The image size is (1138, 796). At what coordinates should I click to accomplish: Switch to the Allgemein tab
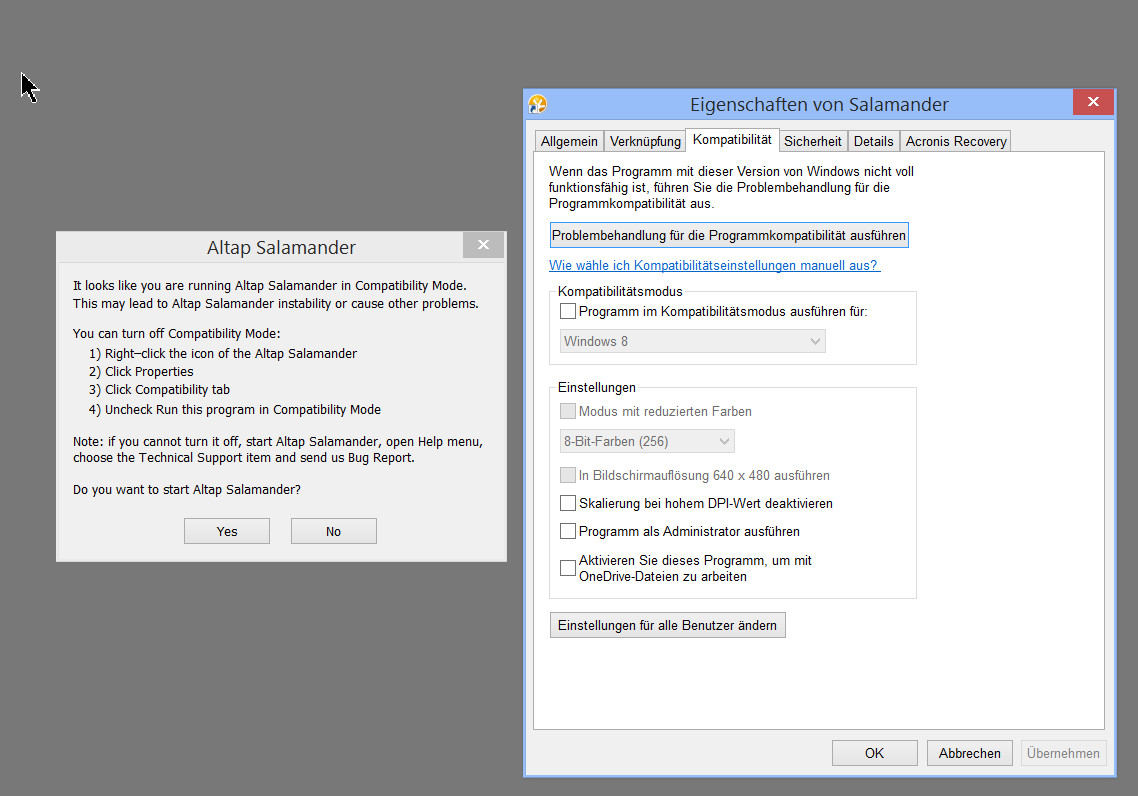point(569,141)
